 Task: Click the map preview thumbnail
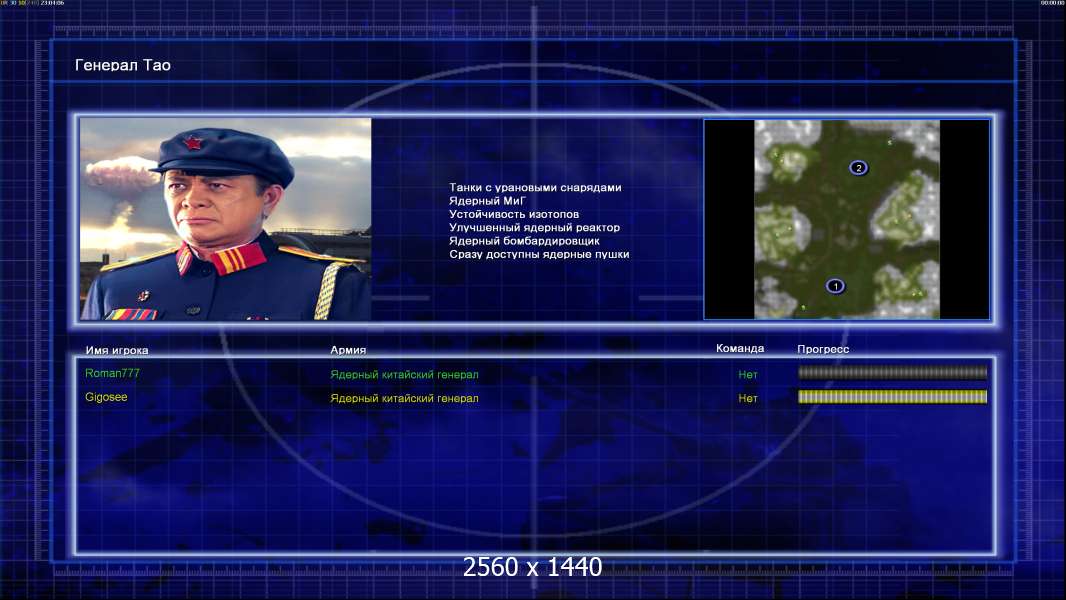[x=846, y=219]
